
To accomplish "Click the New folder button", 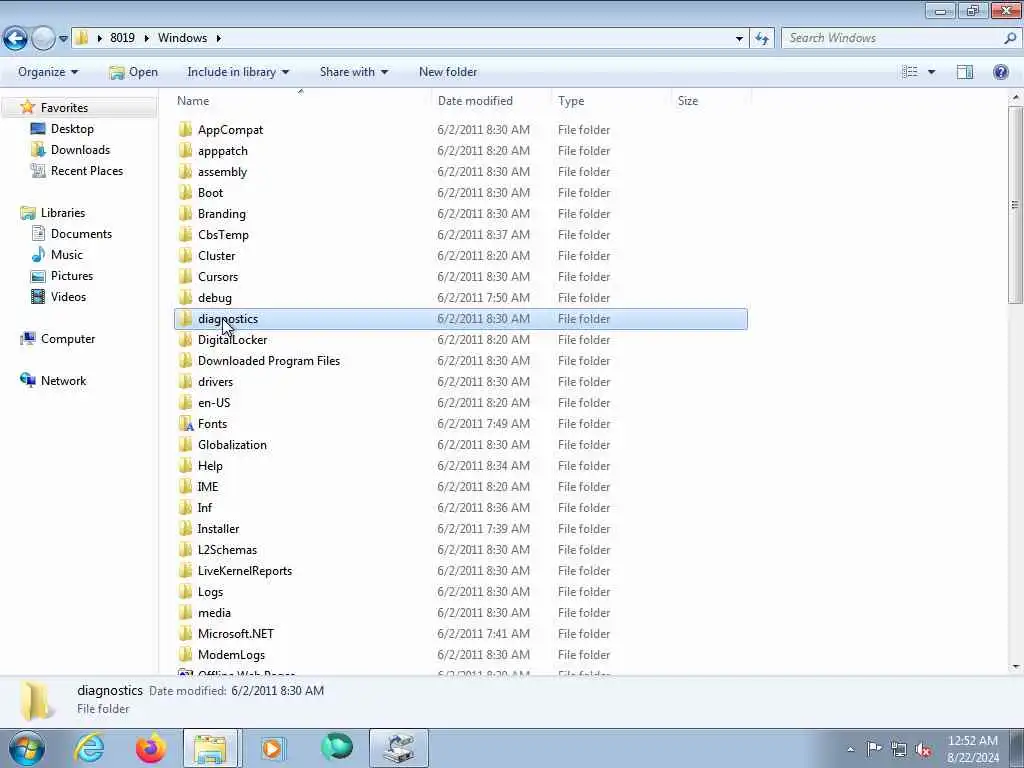I will click(448, 72).
